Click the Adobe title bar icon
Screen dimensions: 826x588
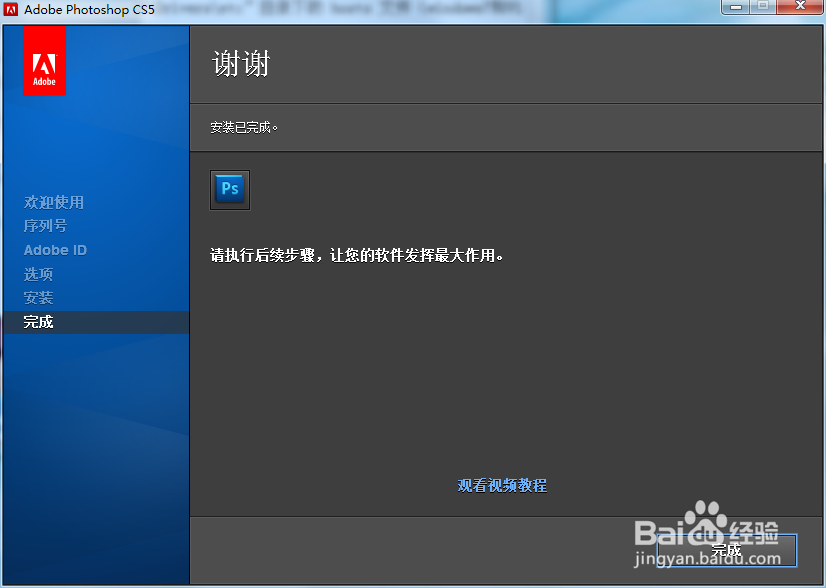(11, 9)
